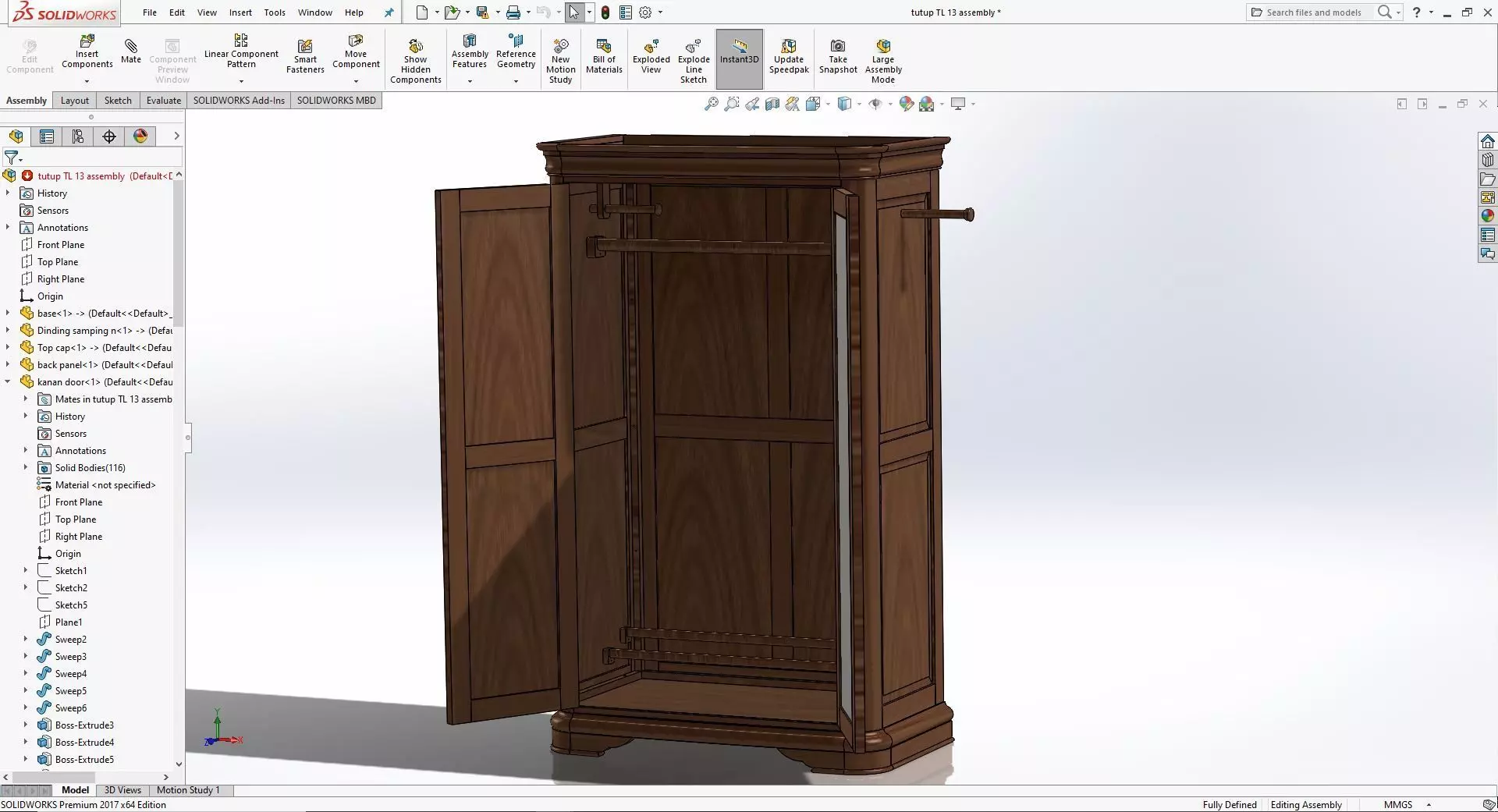The image size is (1498, 812).
Task: Open the Insert menu
Action: pos(240,12)
